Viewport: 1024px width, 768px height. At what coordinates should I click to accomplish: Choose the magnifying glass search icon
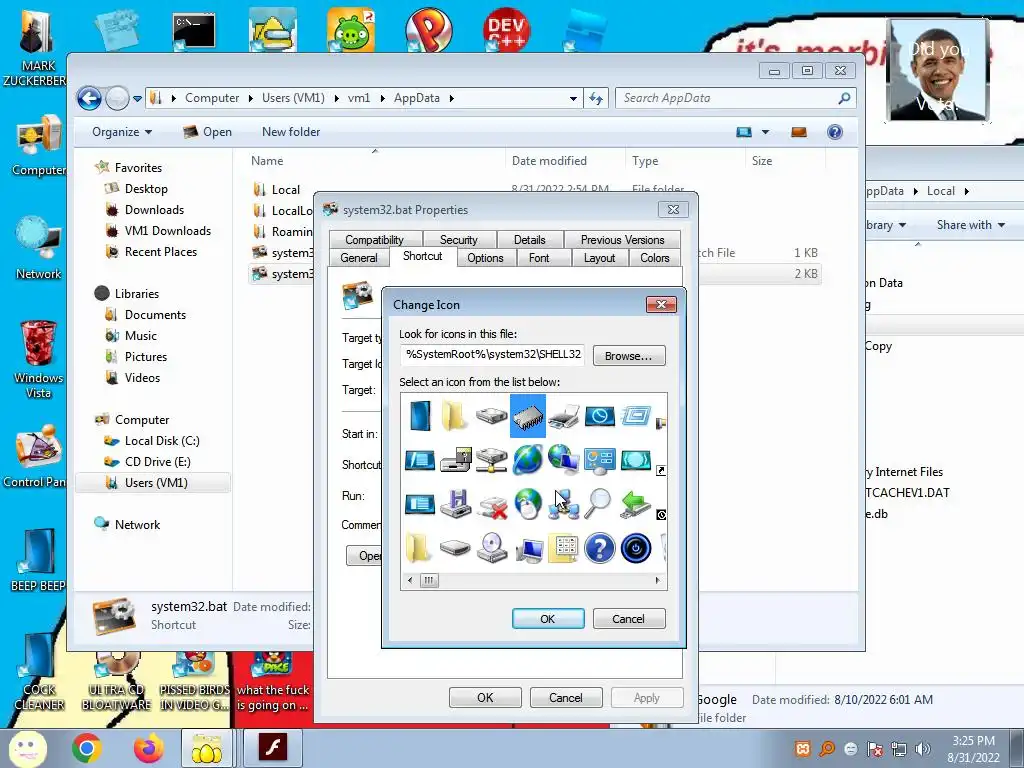tap(598, 504)
